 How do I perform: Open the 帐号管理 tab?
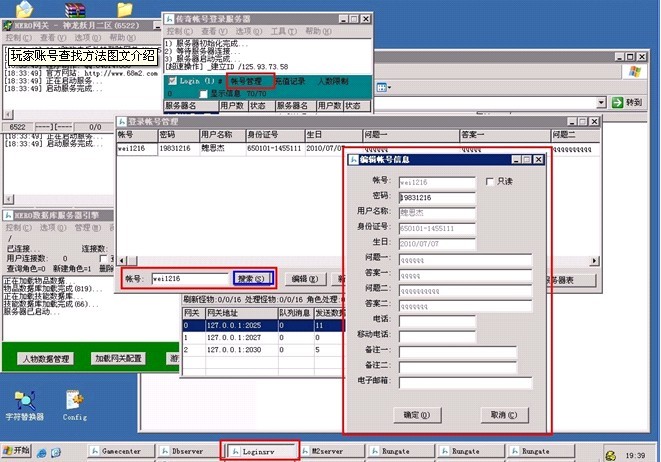tap(246, 80)
